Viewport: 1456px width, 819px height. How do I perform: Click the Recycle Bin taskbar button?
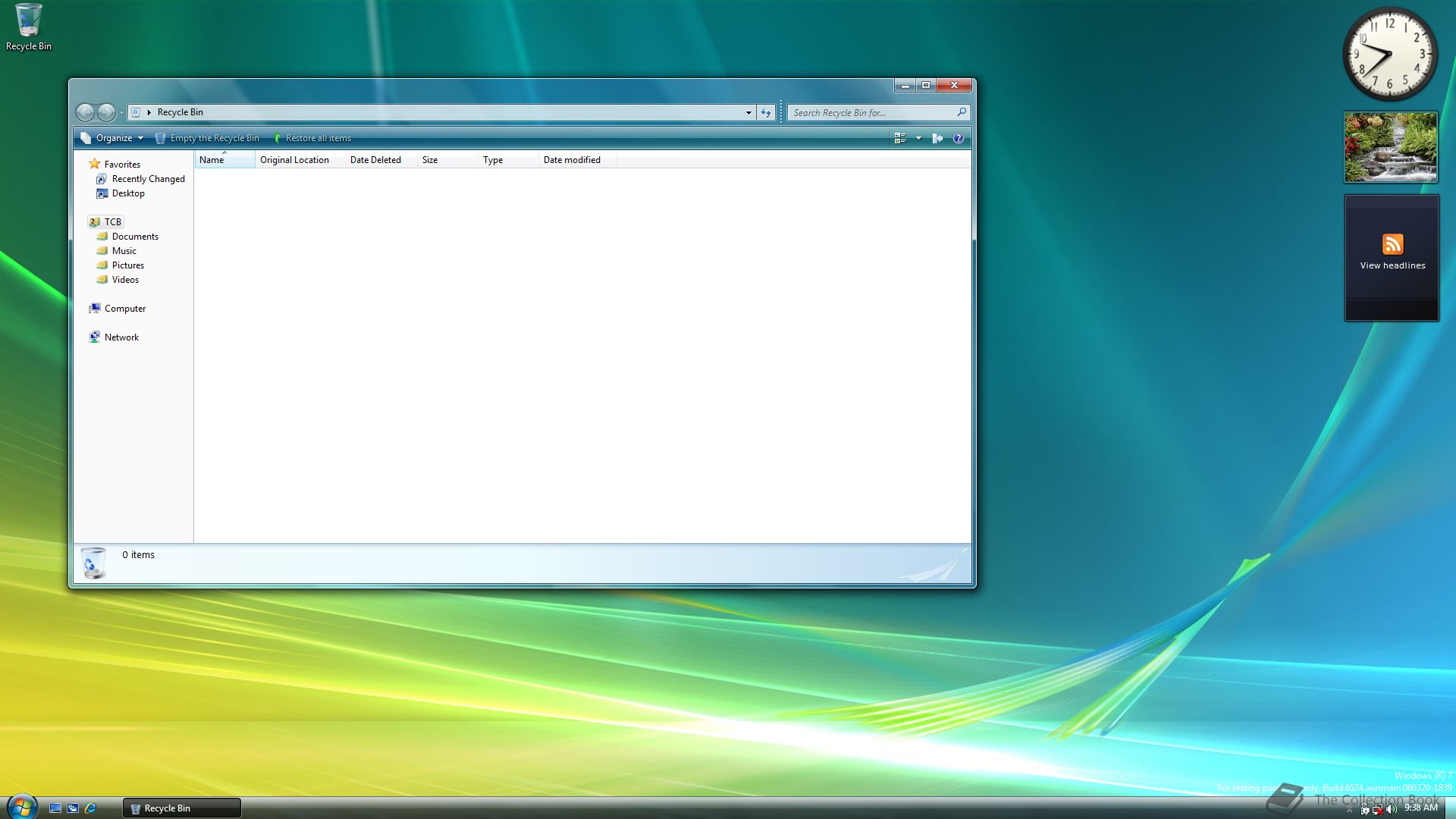182,808
